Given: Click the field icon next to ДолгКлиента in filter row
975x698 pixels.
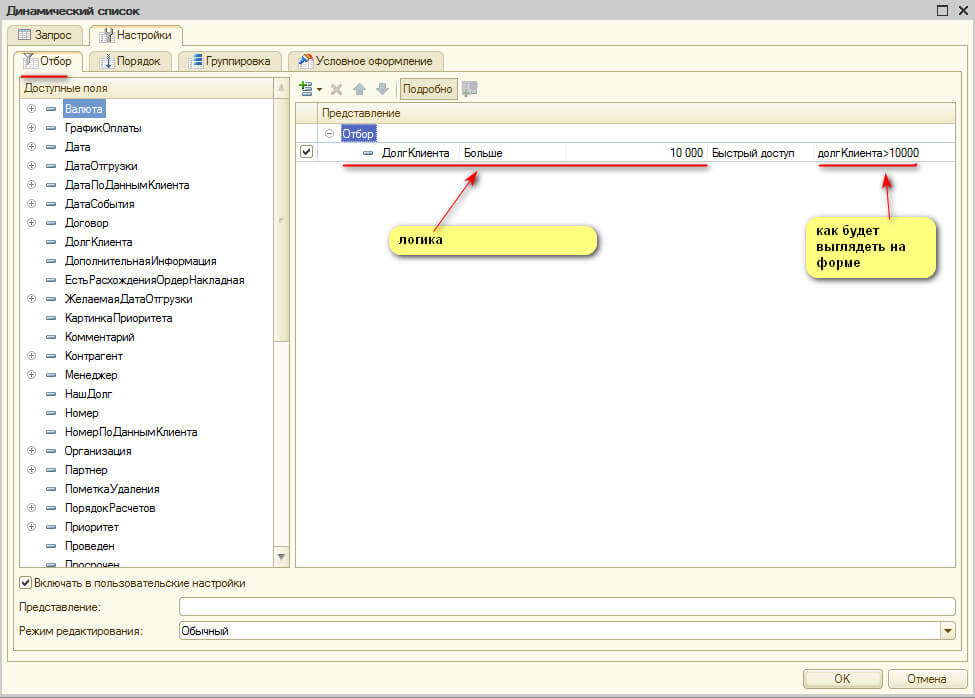Looking at the screenshot, I should [x=368, y=153].
